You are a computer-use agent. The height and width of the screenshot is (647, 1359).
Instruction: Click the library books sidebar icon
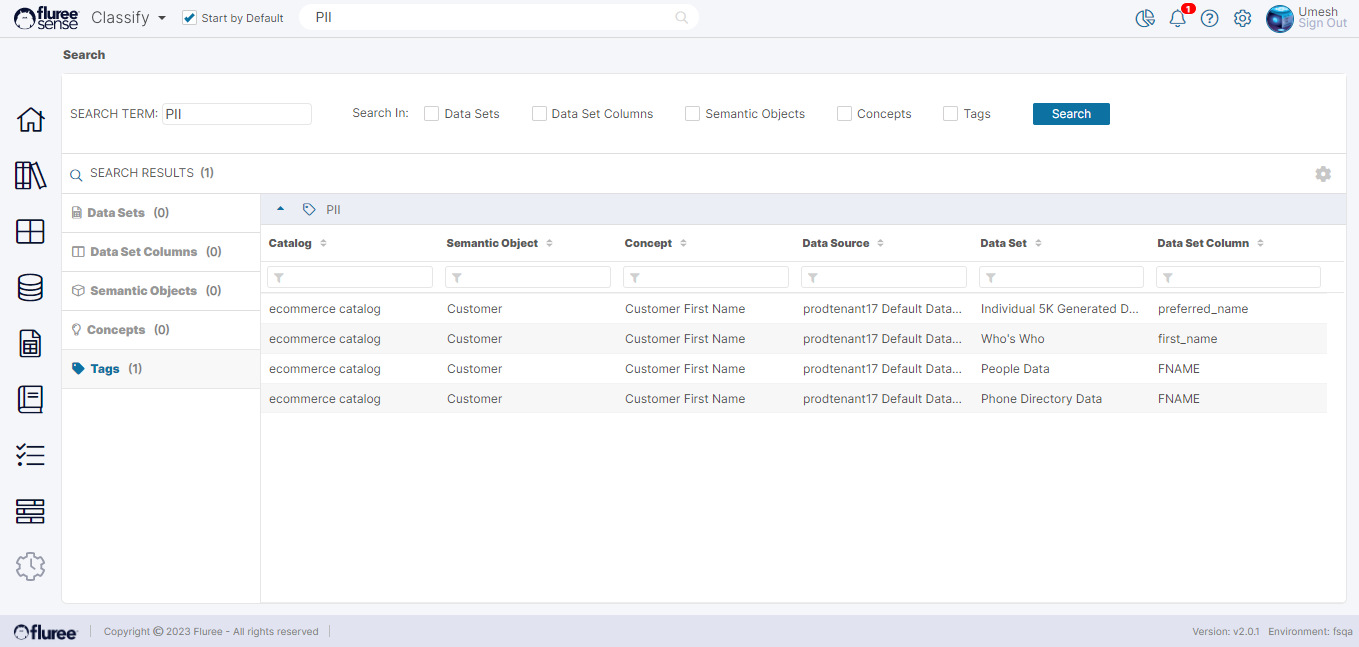pos(30,175)
